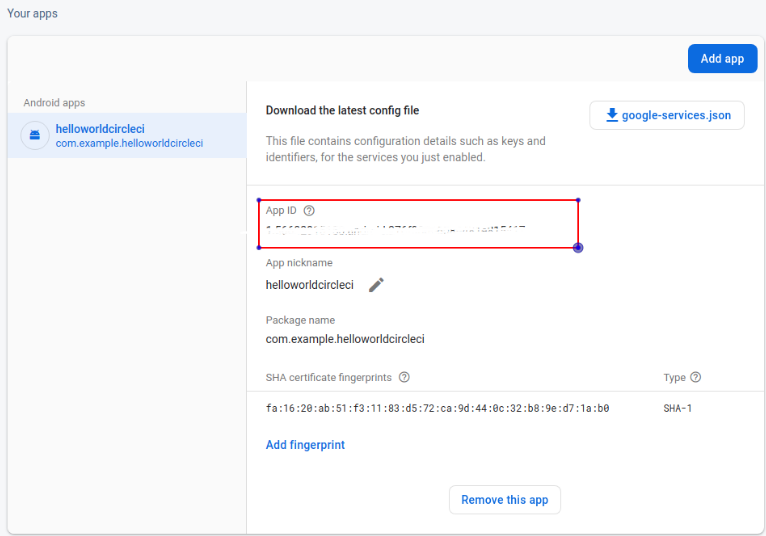
Task: Click the Android apps section label
Action: pyautogui.click(x=54, y=103)
